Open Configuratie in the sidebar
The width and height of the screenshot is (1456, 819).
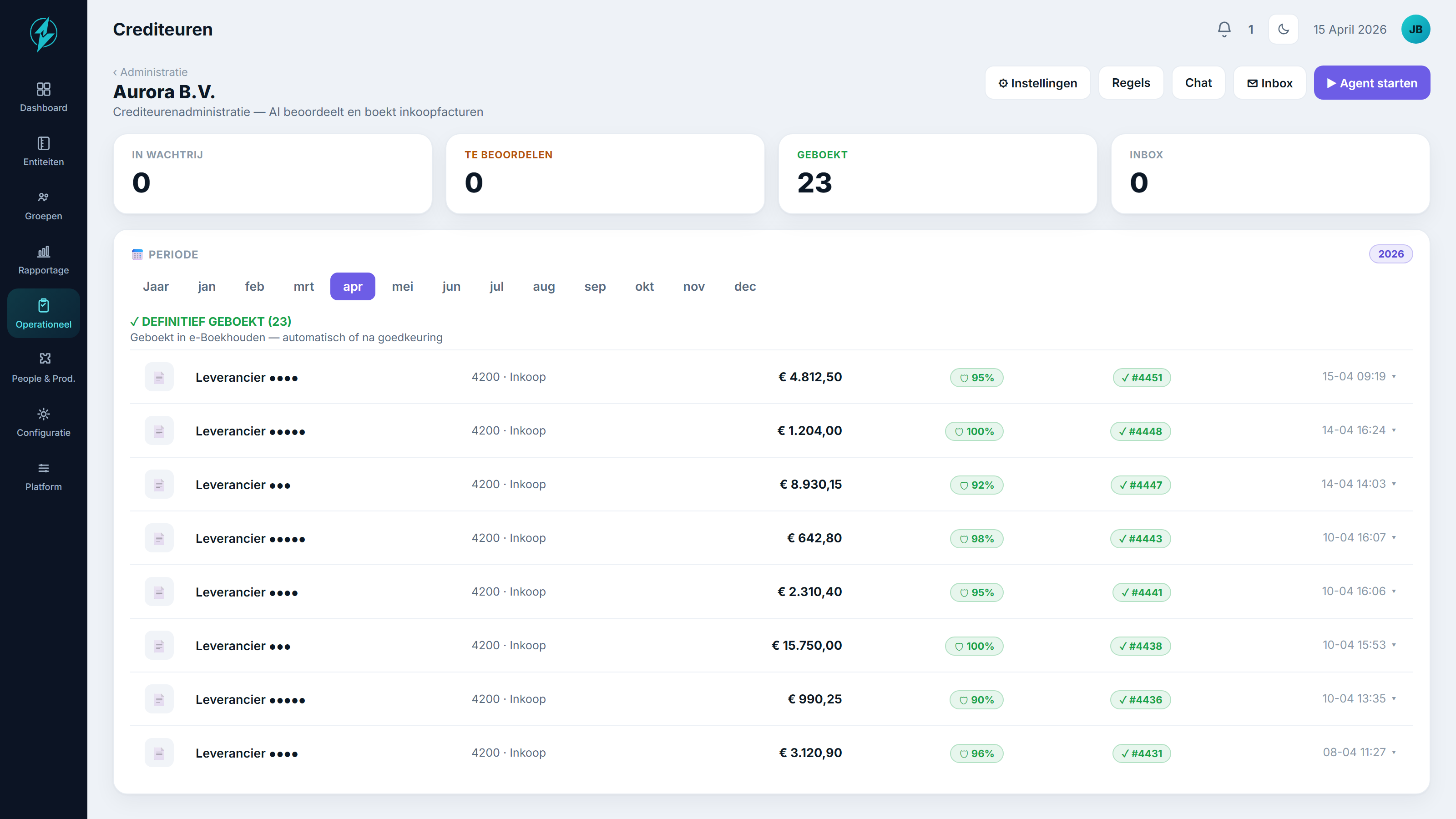pos(44,422)
